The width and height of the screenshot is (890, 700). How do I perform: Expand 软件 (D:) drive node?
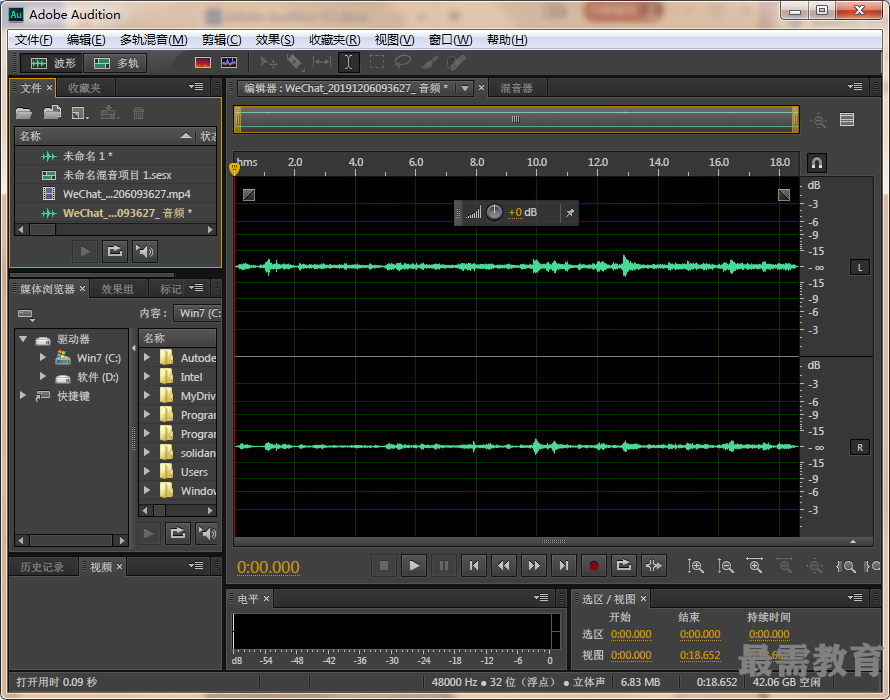[x=43, y=376]
